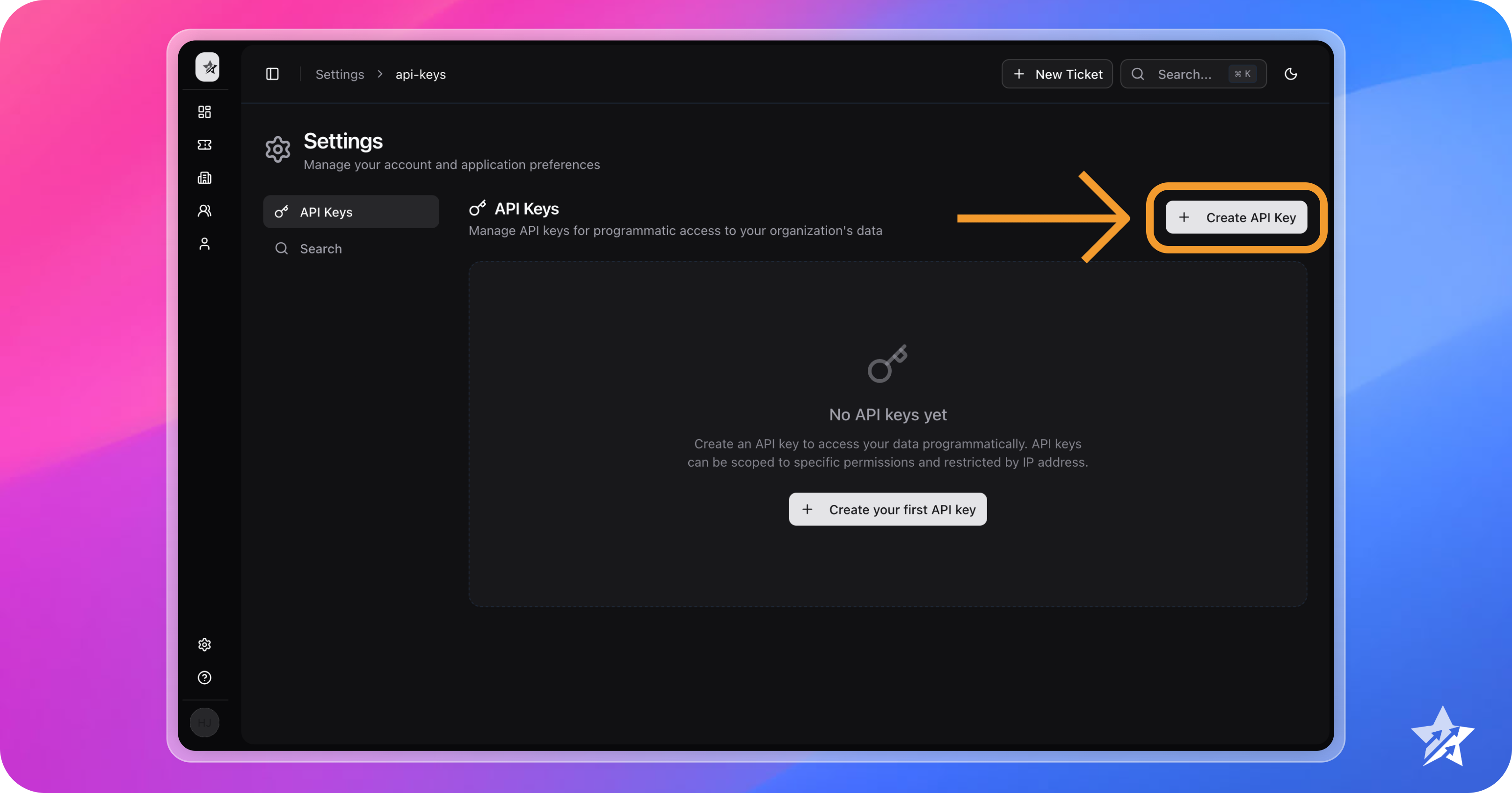Image resolution: width=1512 pixels, height=793 pixels.
Task: Open Customers via the two-person icon
Action: click(204, 210)
